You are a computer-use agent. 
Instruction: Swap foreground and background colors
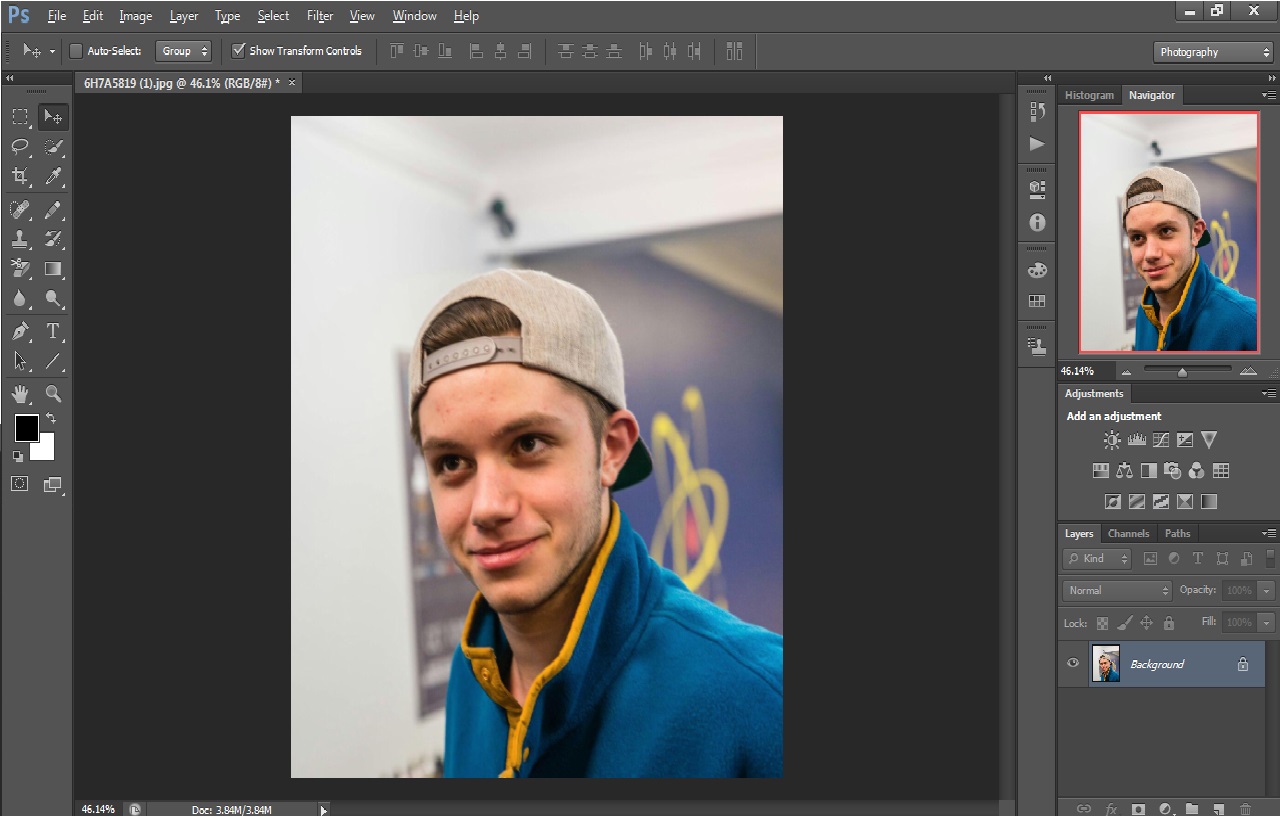pyautogui.click(x=51, y=419)
